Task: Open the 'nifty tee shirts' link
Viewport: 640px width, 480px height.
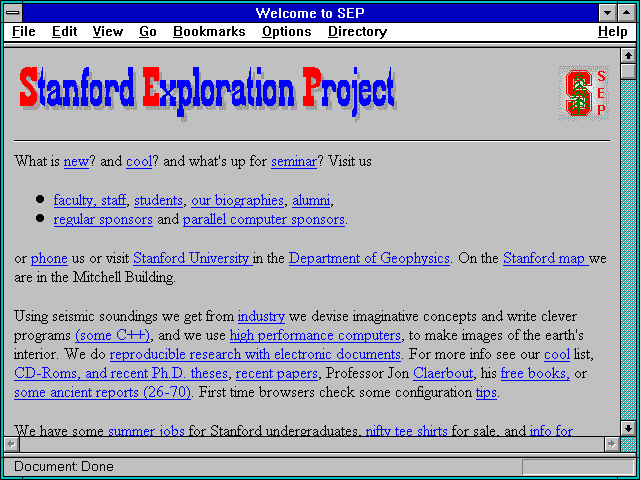Action: tap(407, 431)
